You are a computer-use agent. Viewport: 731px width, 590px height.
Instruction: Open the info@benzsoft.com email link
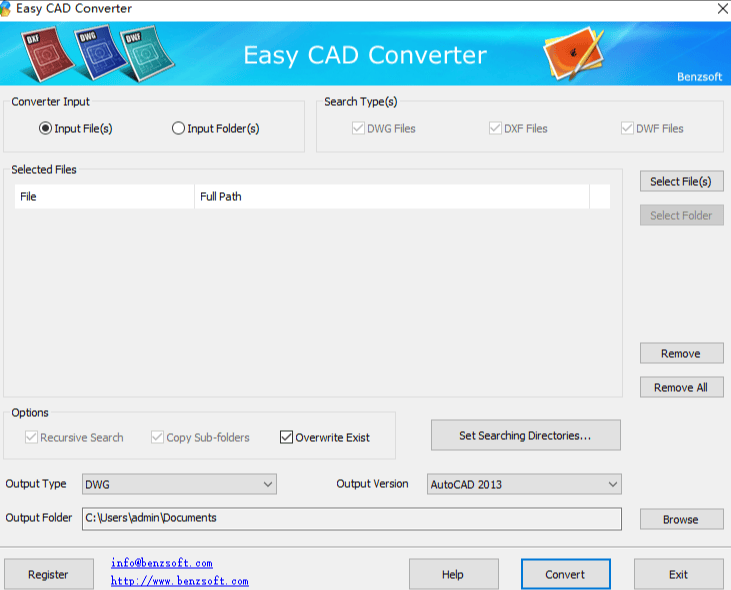click(162, 563)
